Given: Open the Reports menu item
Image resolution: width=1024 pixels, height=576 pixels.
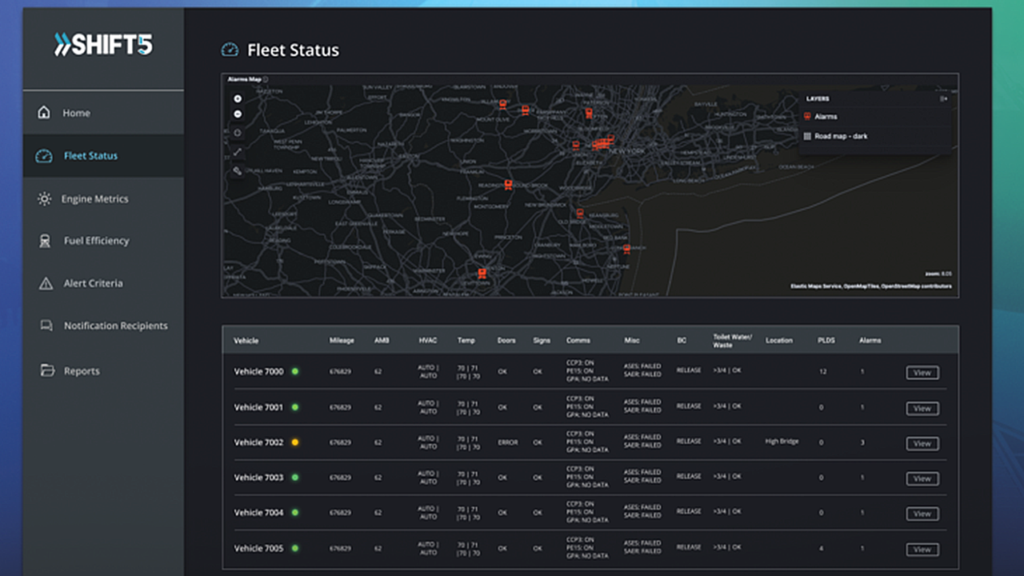Looking at the screenshot, I should tap(82, 371).
